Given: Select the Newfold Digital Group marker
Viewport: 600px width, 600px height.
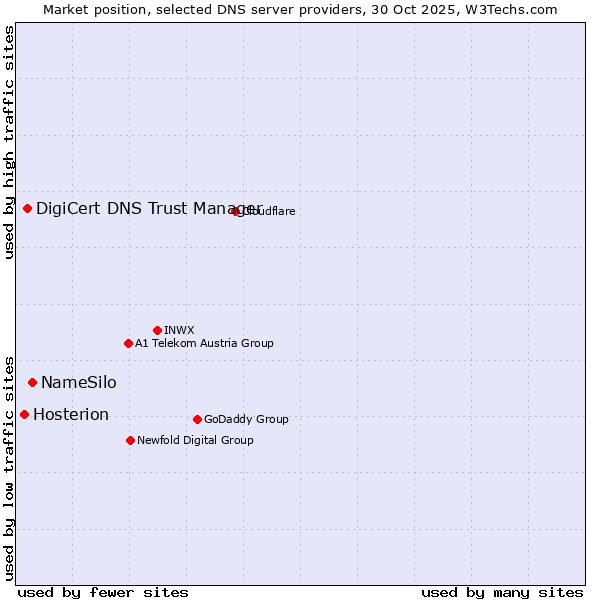Looking at the screenshot, I should [130, 440].
